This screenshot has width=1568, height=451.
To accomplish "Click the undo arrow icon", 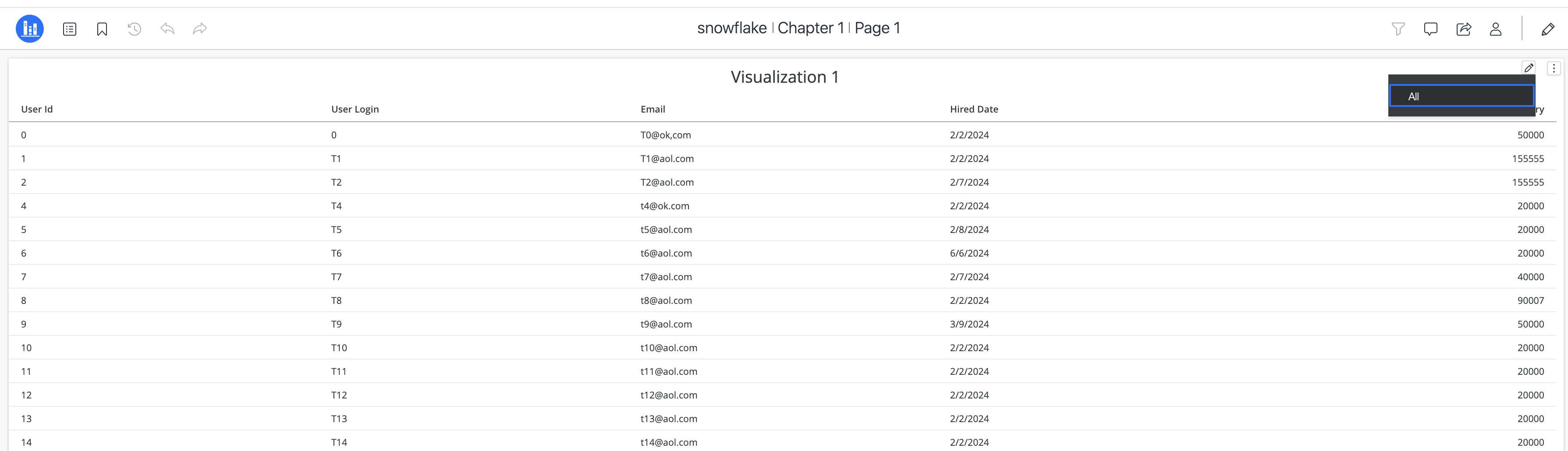I will 167,28.
